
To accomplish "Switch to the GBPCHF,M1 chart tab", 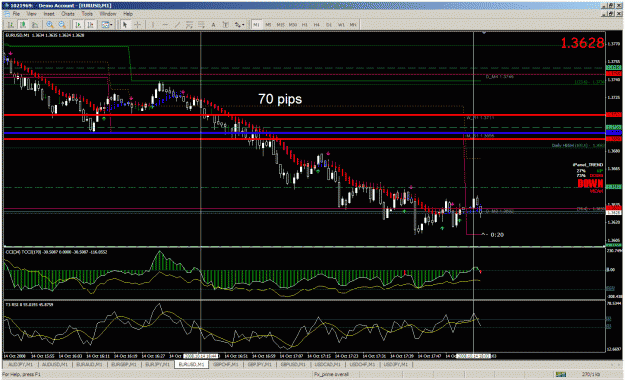I will pyautogui.click(x=226, y=364).
